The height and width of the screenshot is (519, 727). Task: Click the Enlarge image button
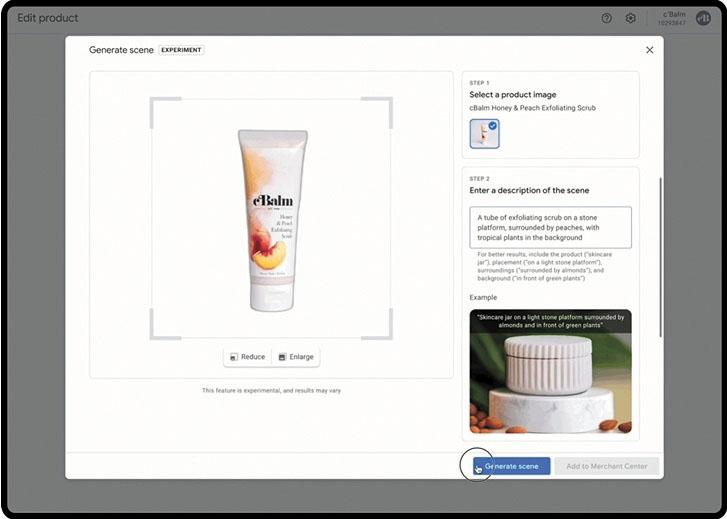coord(296,357)
